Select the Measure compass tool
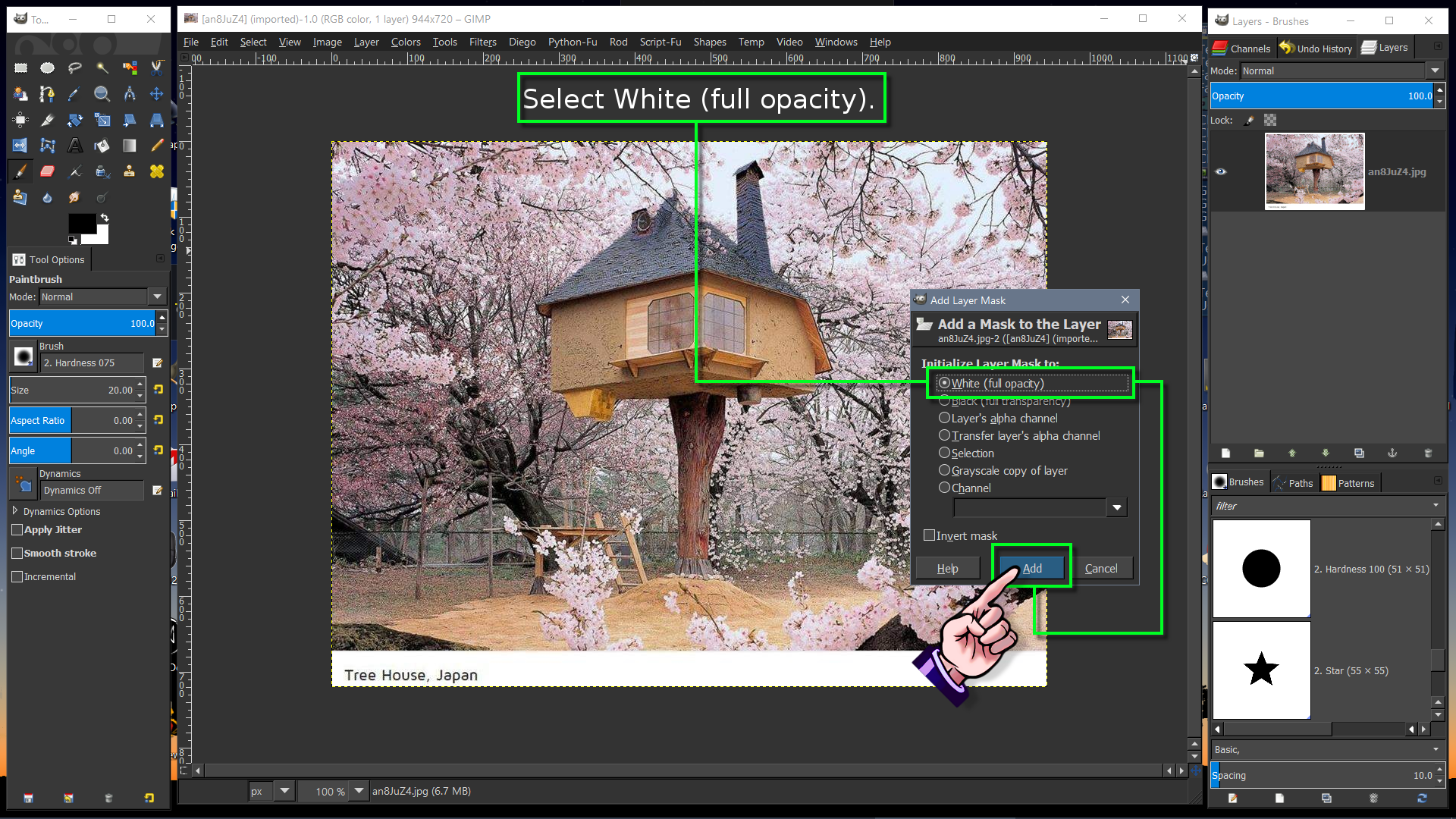The height and width of the screenshot is (819, 1456). (130, 94)
